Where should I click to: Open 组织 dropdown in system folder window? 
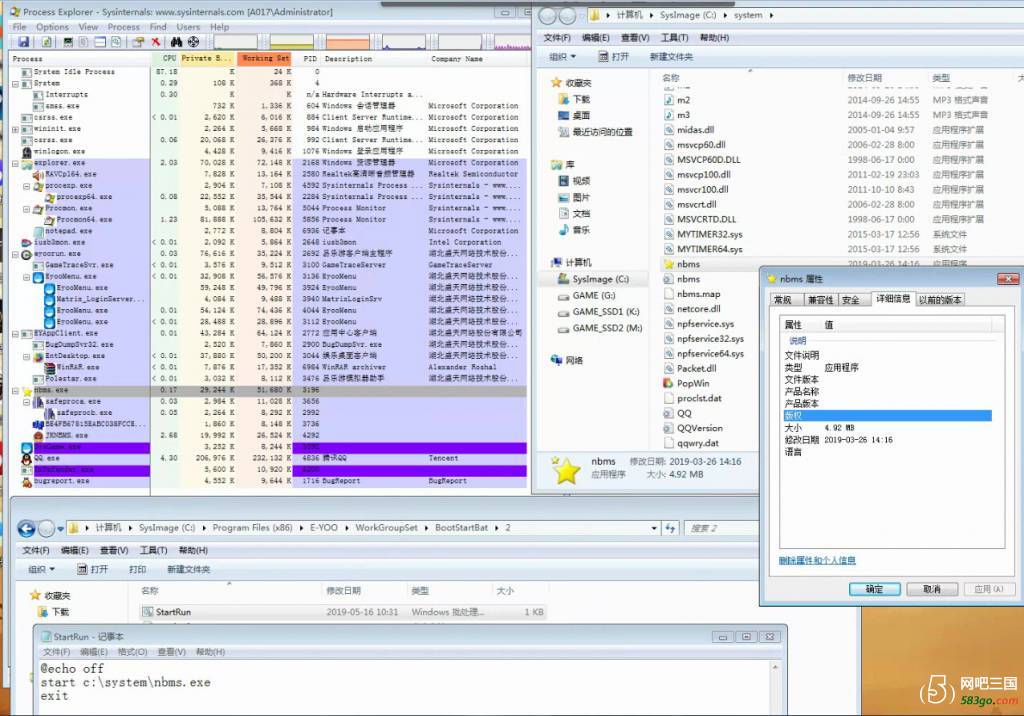tap(562, 57)
